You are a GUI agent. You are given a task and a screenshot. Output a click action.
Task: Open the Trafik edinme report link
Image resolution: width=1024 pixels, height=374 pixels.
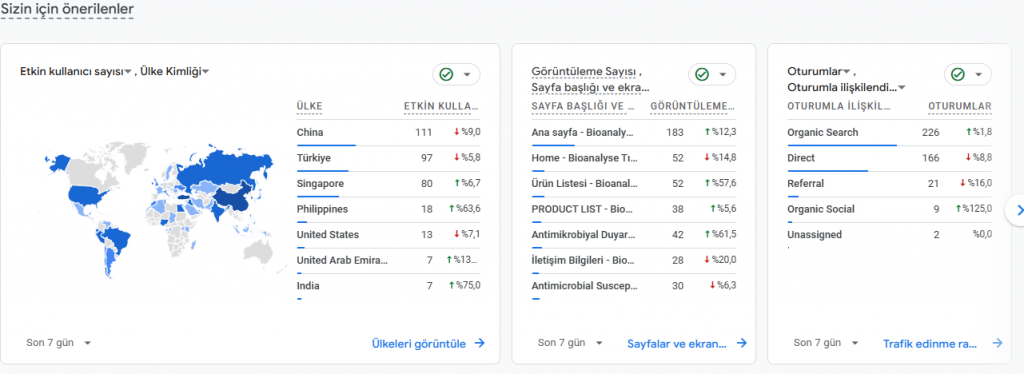930,343
